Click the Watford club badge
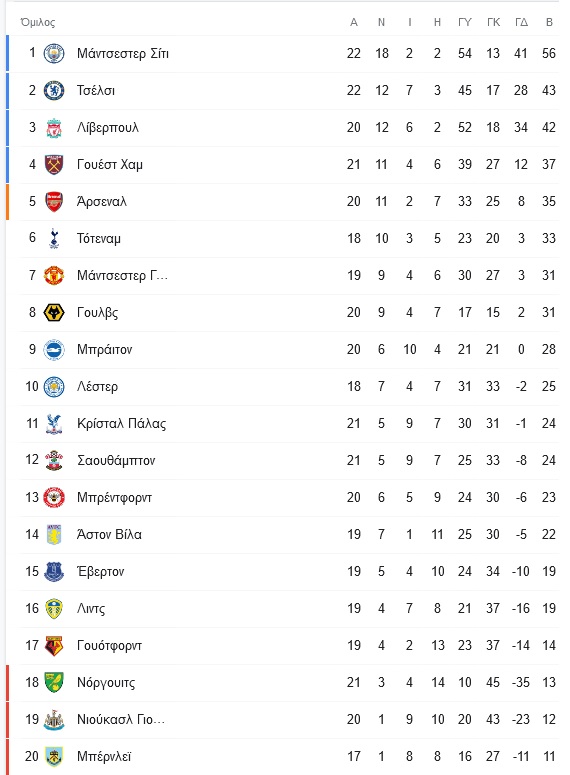 (54, 646)
